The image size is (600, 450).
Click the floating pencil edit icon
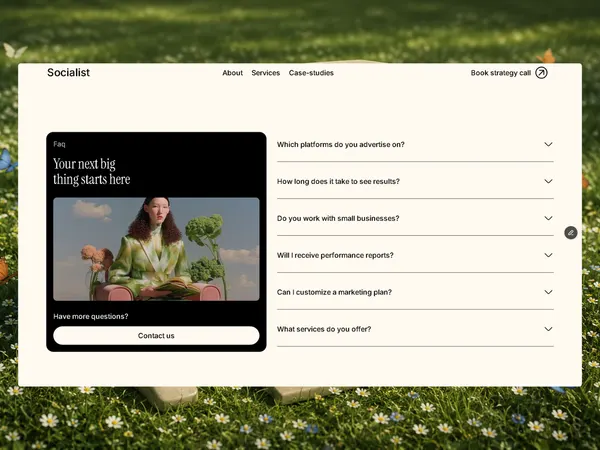(571, 233)
